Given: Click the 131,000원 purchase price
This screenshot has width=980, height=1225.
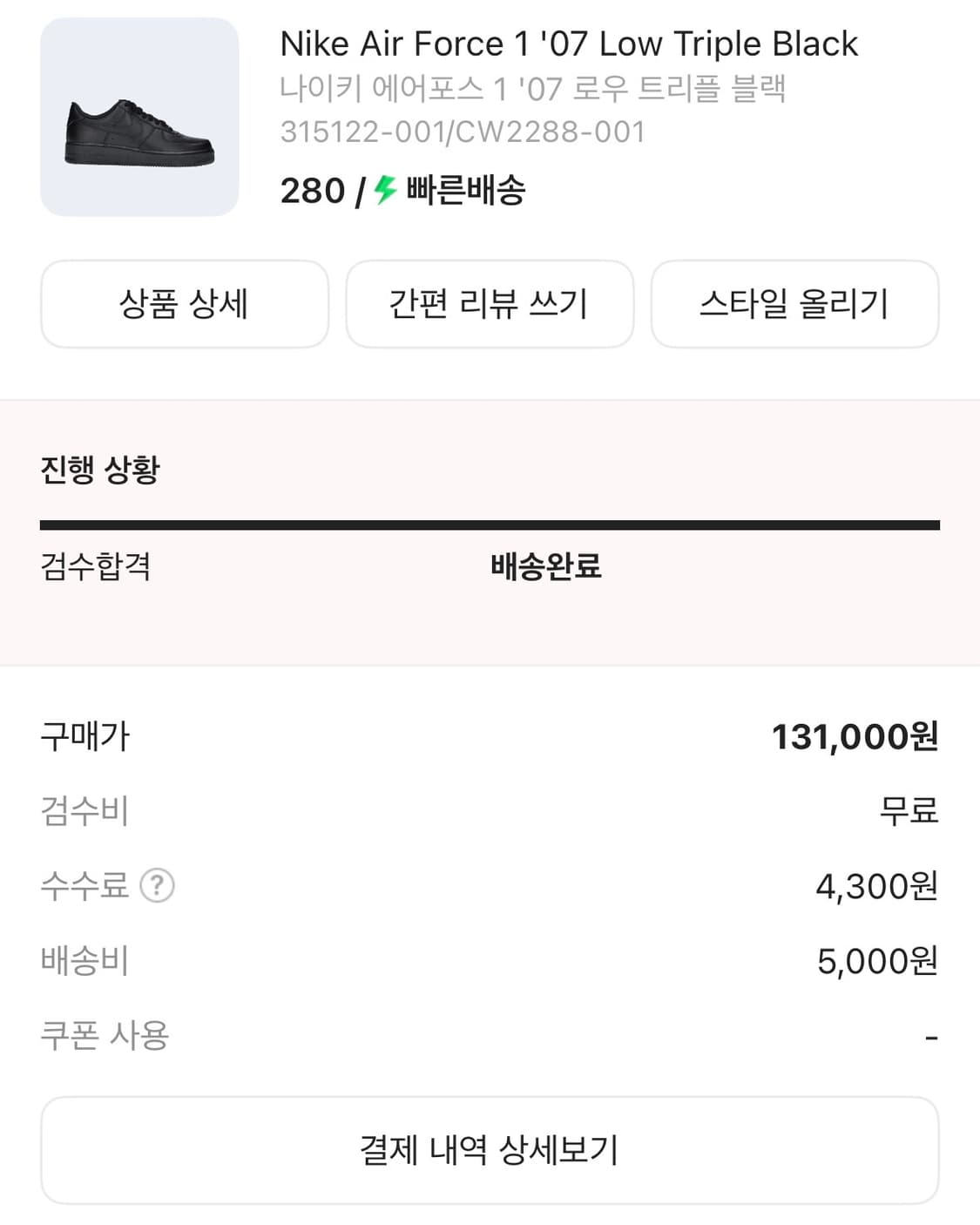Looking at the screenshot, I should click(854, 736).
